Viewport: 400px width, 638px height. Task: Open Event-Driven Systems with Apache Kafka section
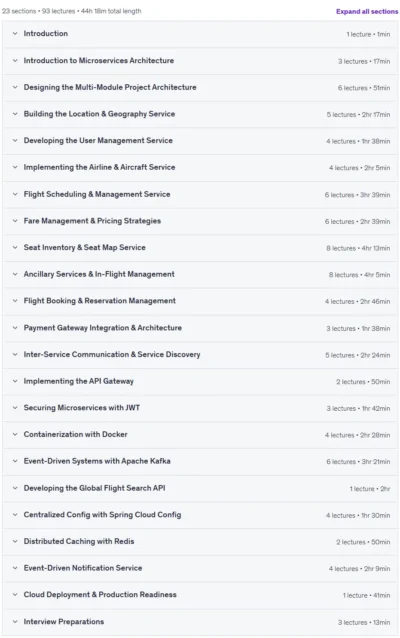pyautogui.click(x=200, y=461)
